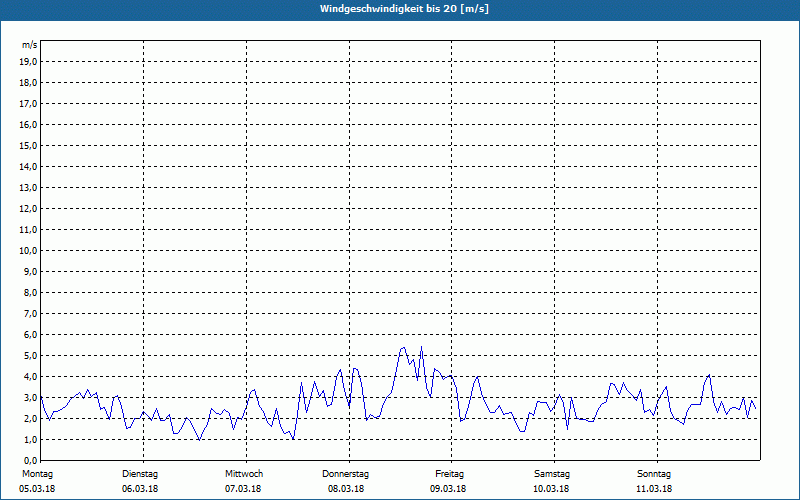Click the '1,0' y-axis value
This screenshot has width=800, height=500.
(x=30, y=439)
